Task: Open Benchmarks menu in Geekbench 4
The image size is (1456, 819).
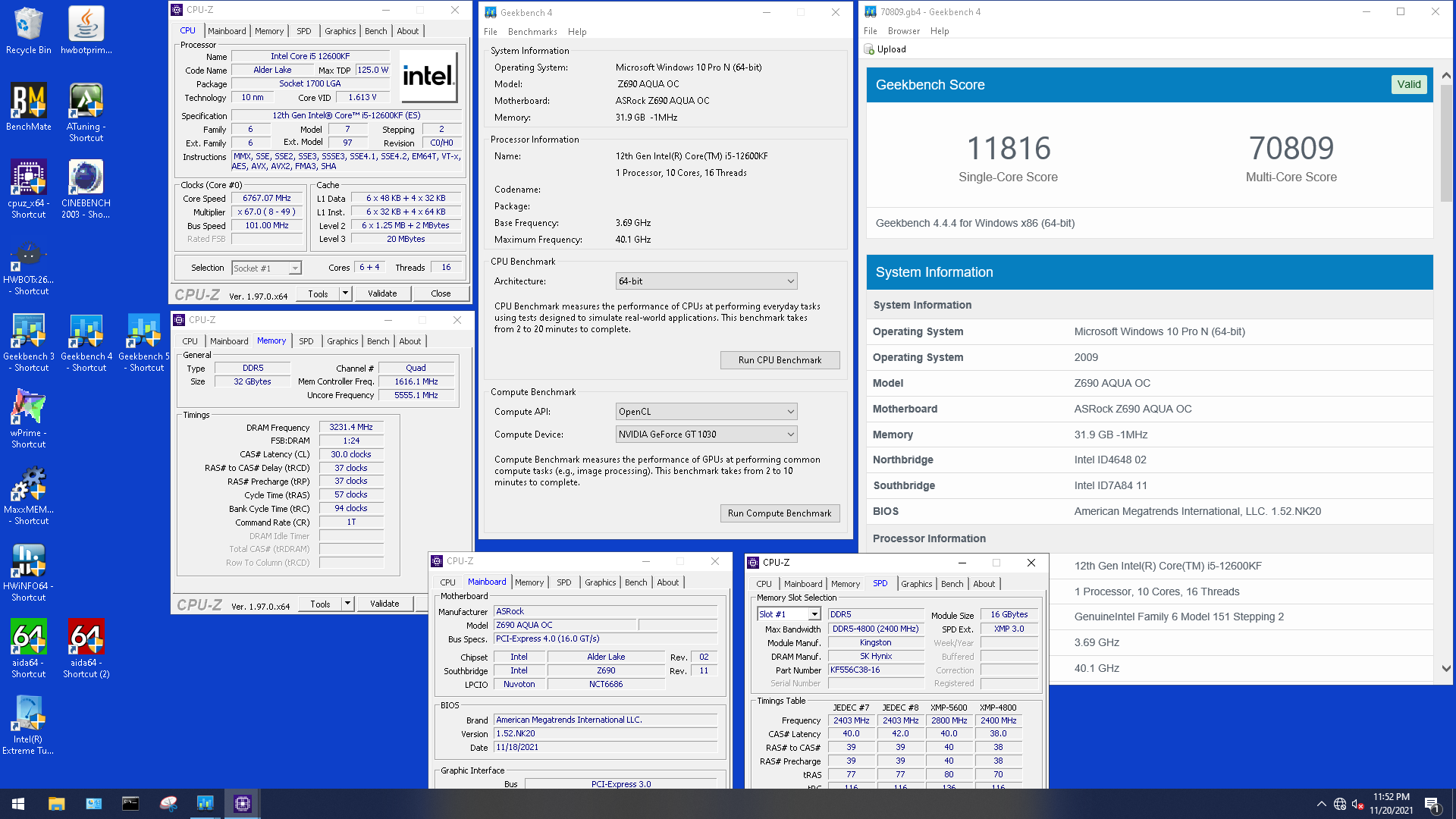Action: (532, 32)
